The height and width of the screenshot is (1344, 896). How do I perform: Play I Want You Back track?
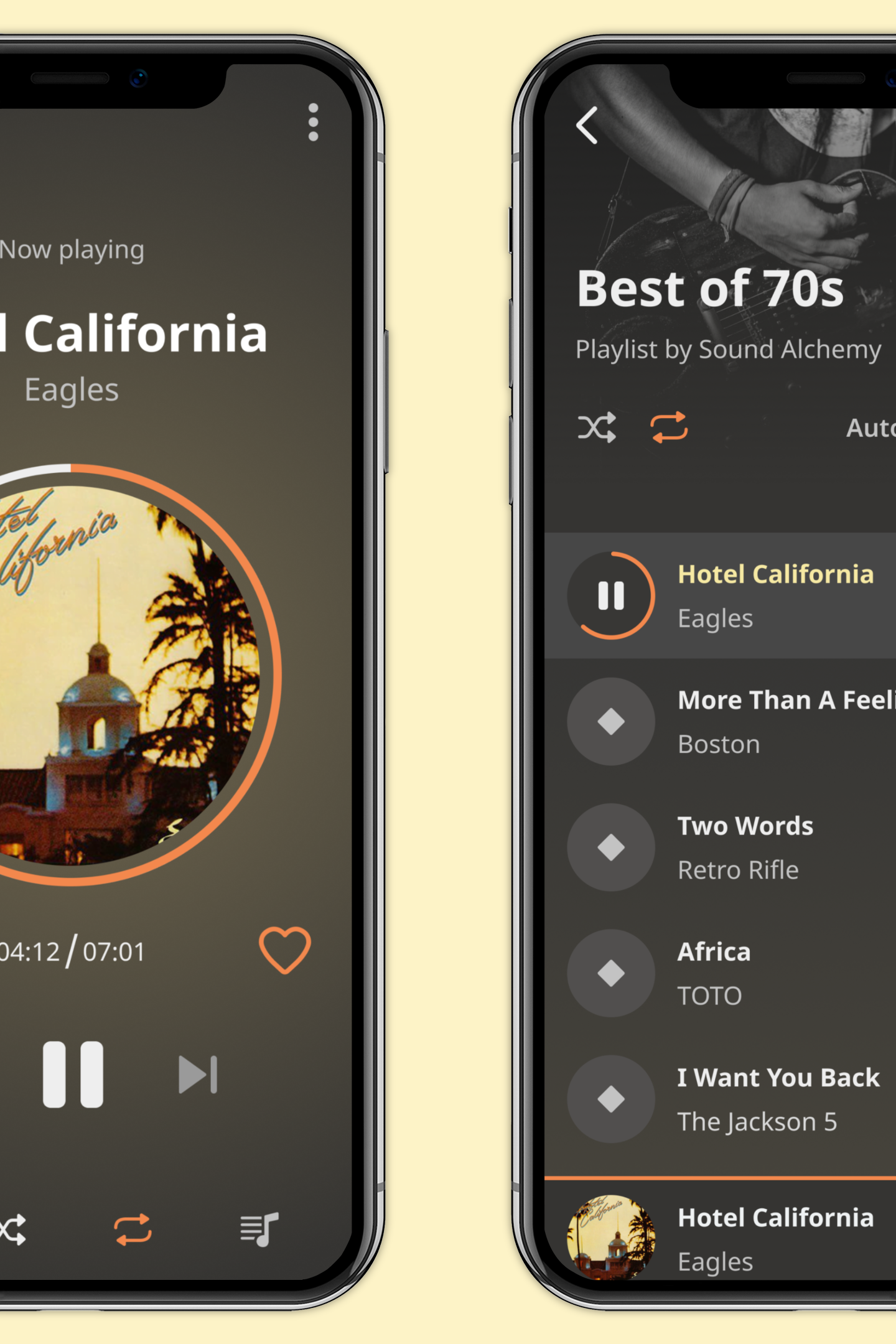pos(611,1099)
